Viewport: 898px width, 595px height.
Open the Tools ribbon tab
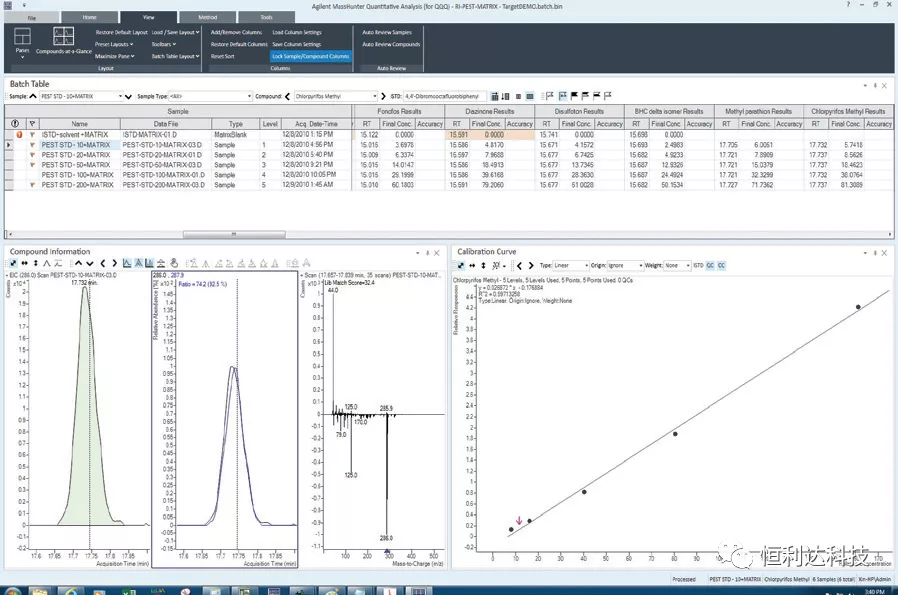click(266, 17)
